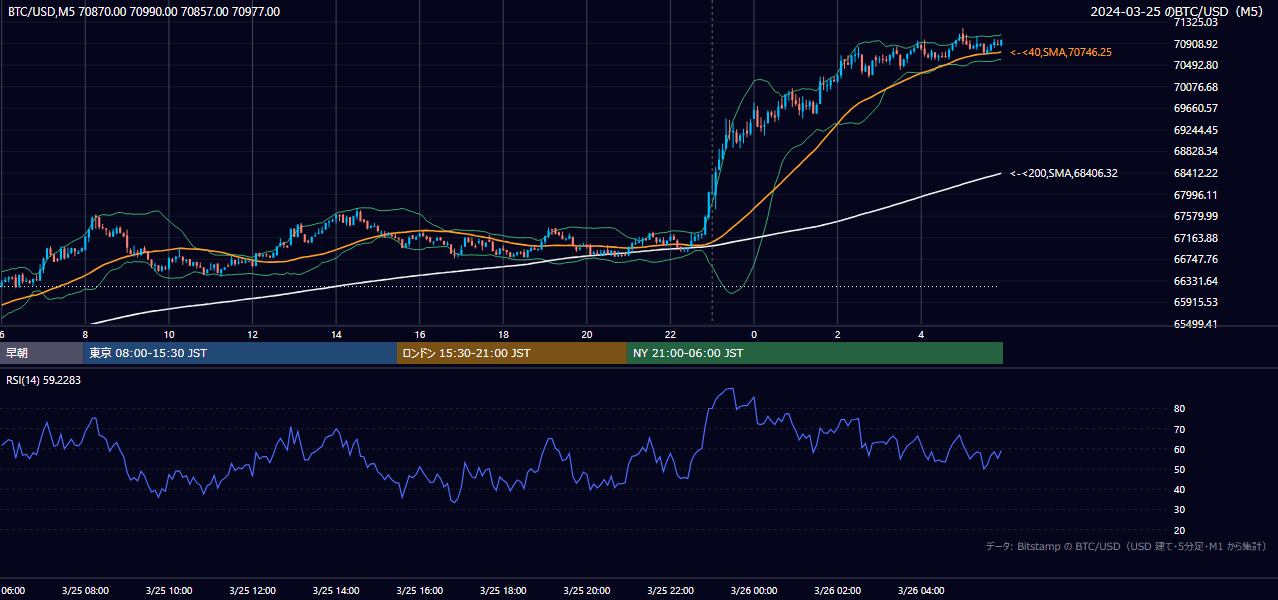1278x600 pixels.
Task: Click hour tick 10 under the price chart
Action: (x=169, y=334)
